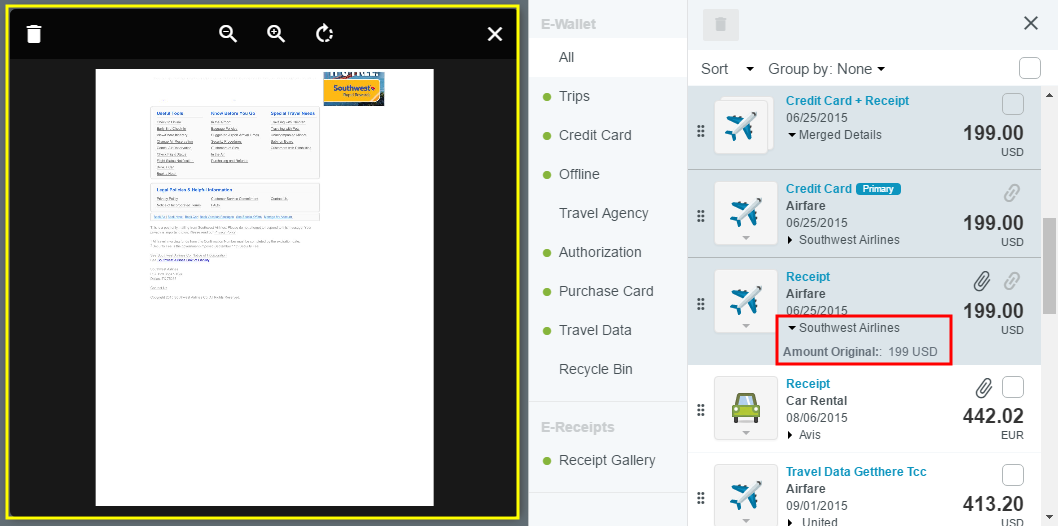Close the receipt image viewer
The height and width of the screenshot is (526, 1058).
point(494,34)
